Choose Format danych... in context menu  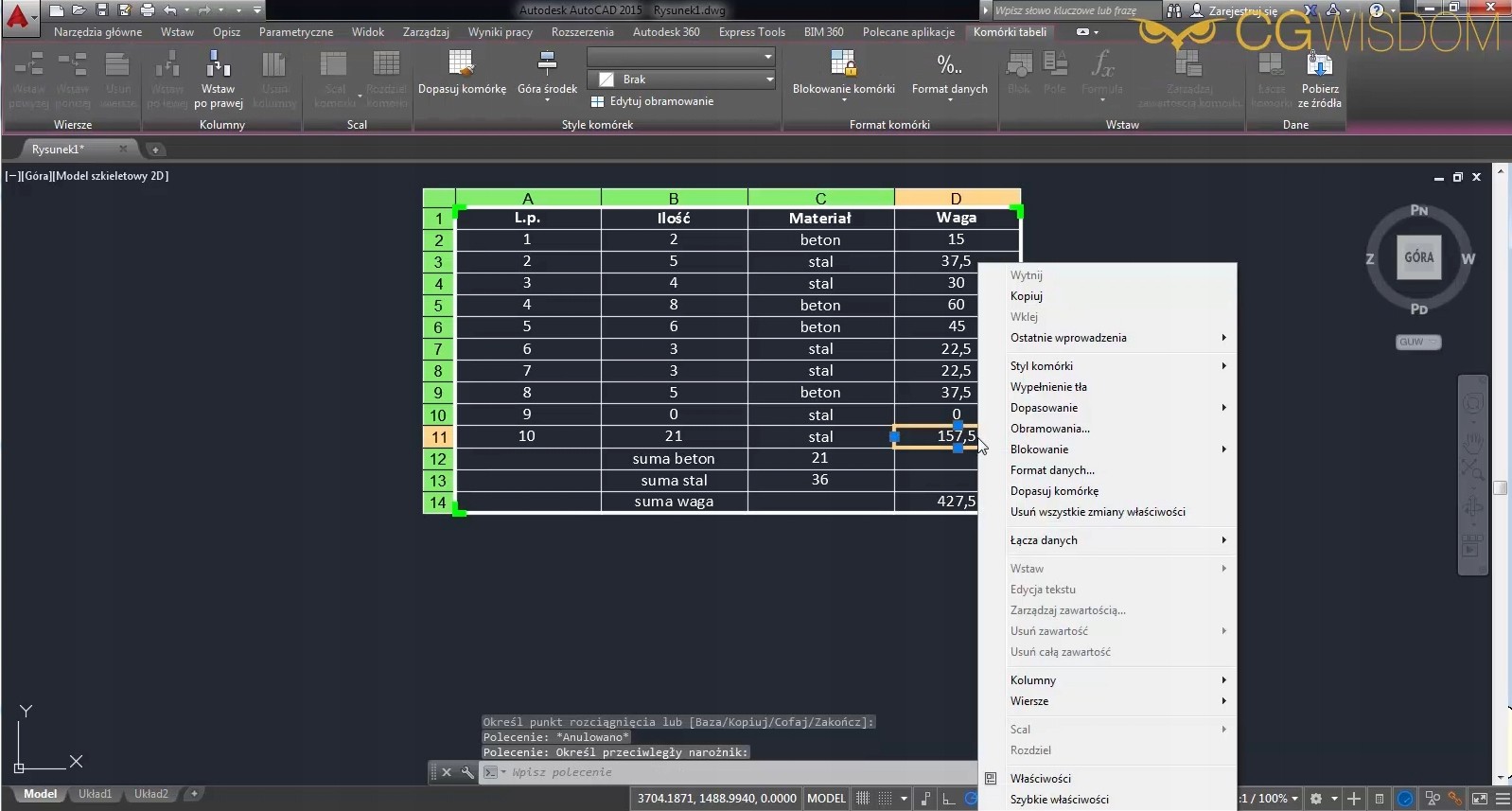coord(1052,470)
